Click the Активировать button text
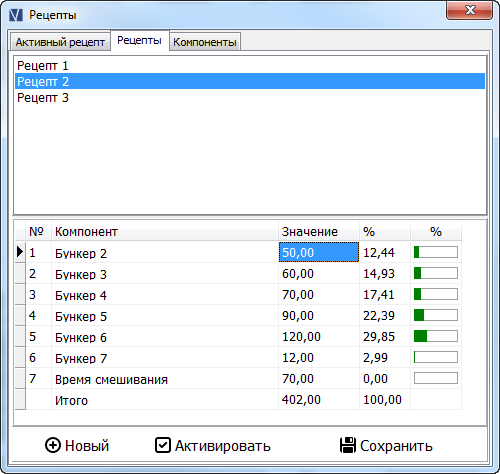 click(x=223, y=446)
